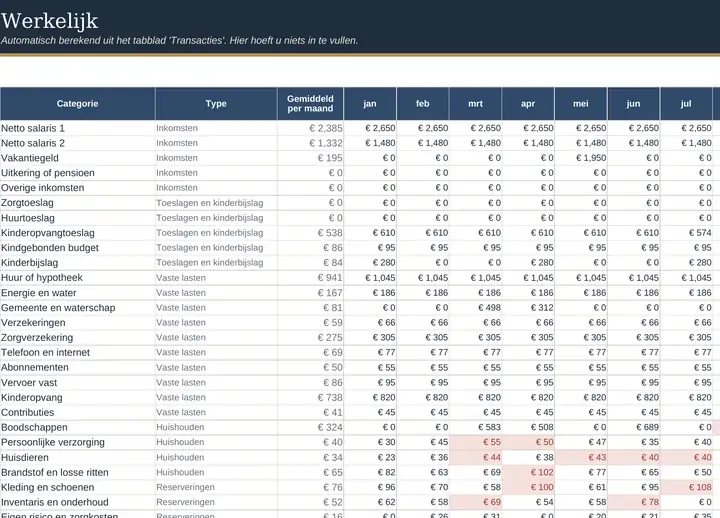Select the Kinderopvangtoeslag category cell
720x518 pixels.
[78, 233]
